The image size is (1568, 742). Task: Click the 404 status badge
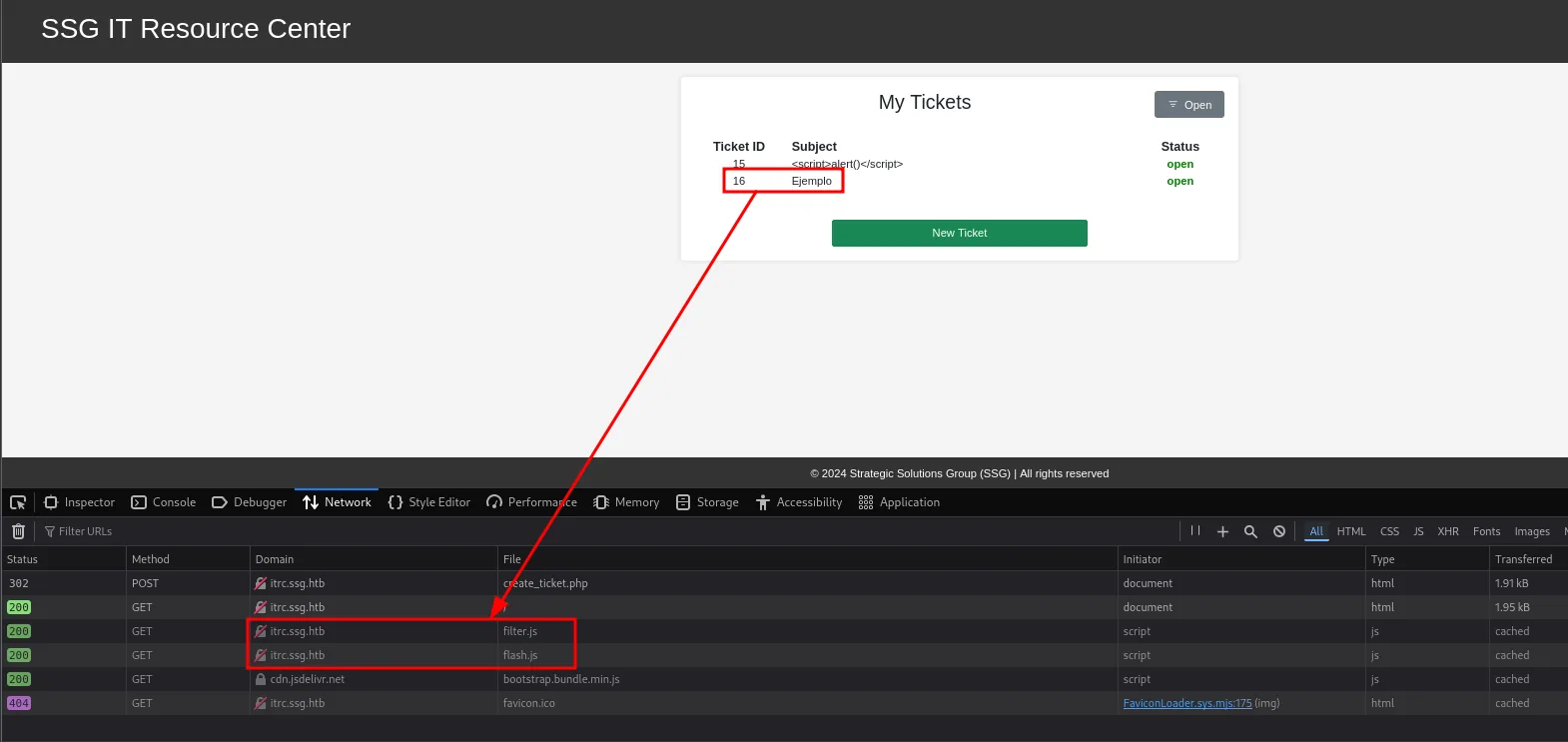click(x=19, y=703)
